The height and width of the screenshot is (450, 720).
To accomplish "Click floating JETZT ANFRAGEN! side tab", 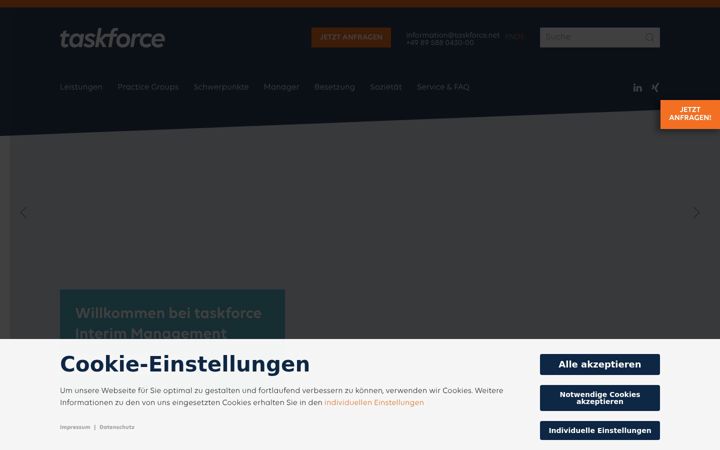I will coord(690,114).
